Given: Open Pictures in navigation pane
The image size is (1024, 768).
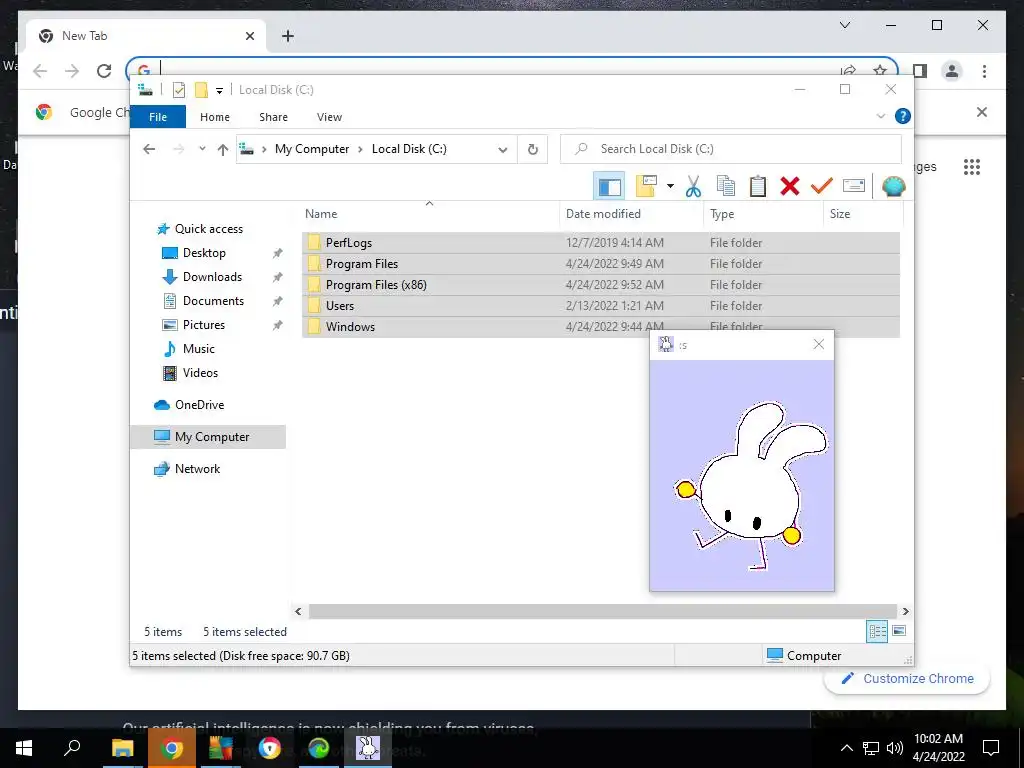Looking at the screenshot, I should click(x=203, y=325).
